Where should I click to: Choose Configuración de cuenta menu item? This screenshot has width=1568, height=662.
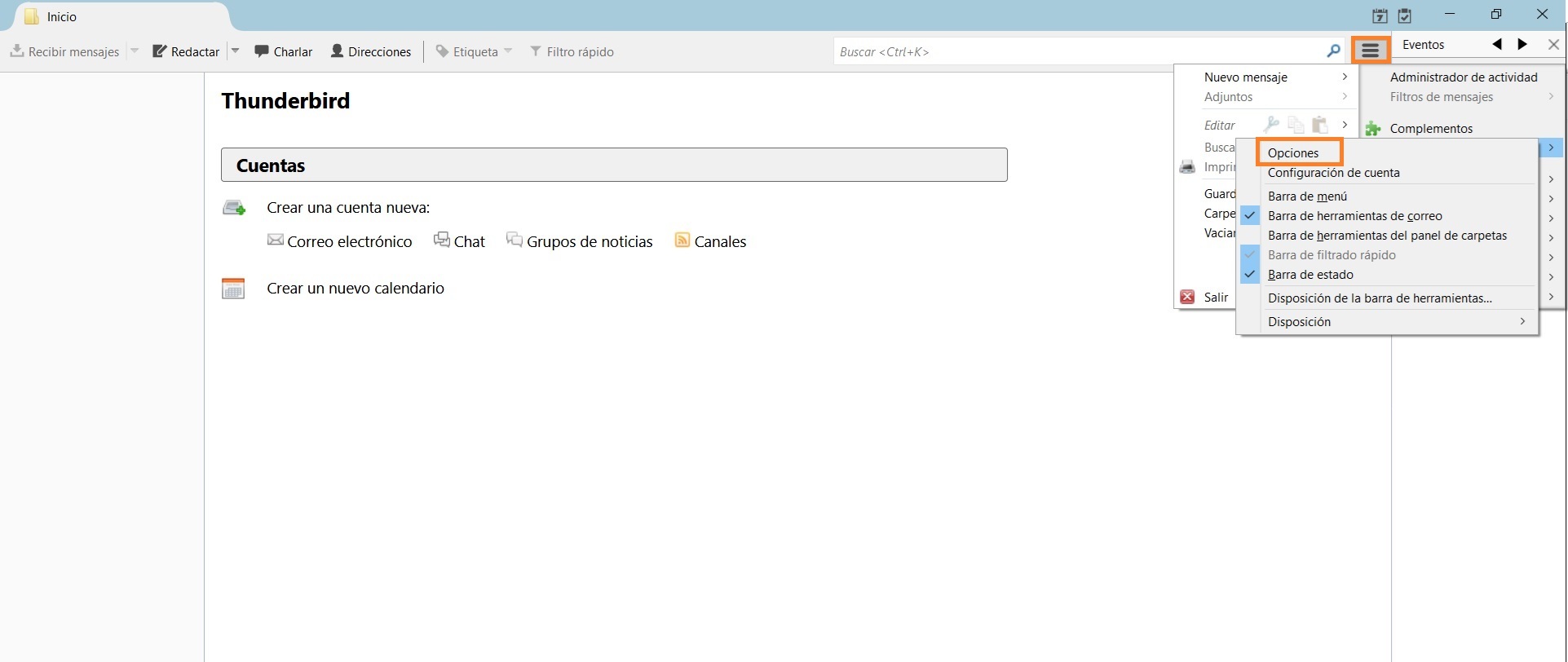point(1333,173)
